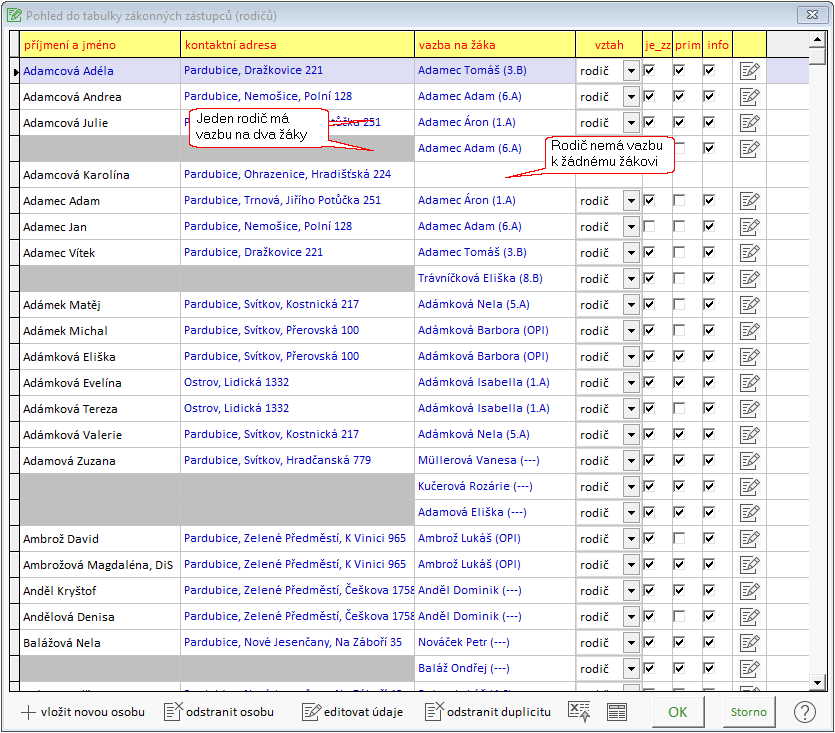
Task: Click the table view icon beside OK
Action: click(617, 712)
